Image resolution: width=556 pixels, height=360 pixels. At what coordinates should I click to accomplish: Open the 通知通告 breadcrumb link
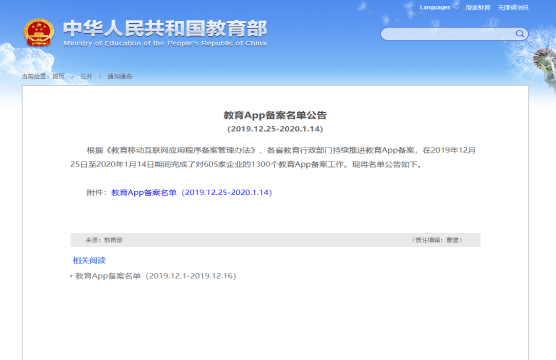pos(120,76)
